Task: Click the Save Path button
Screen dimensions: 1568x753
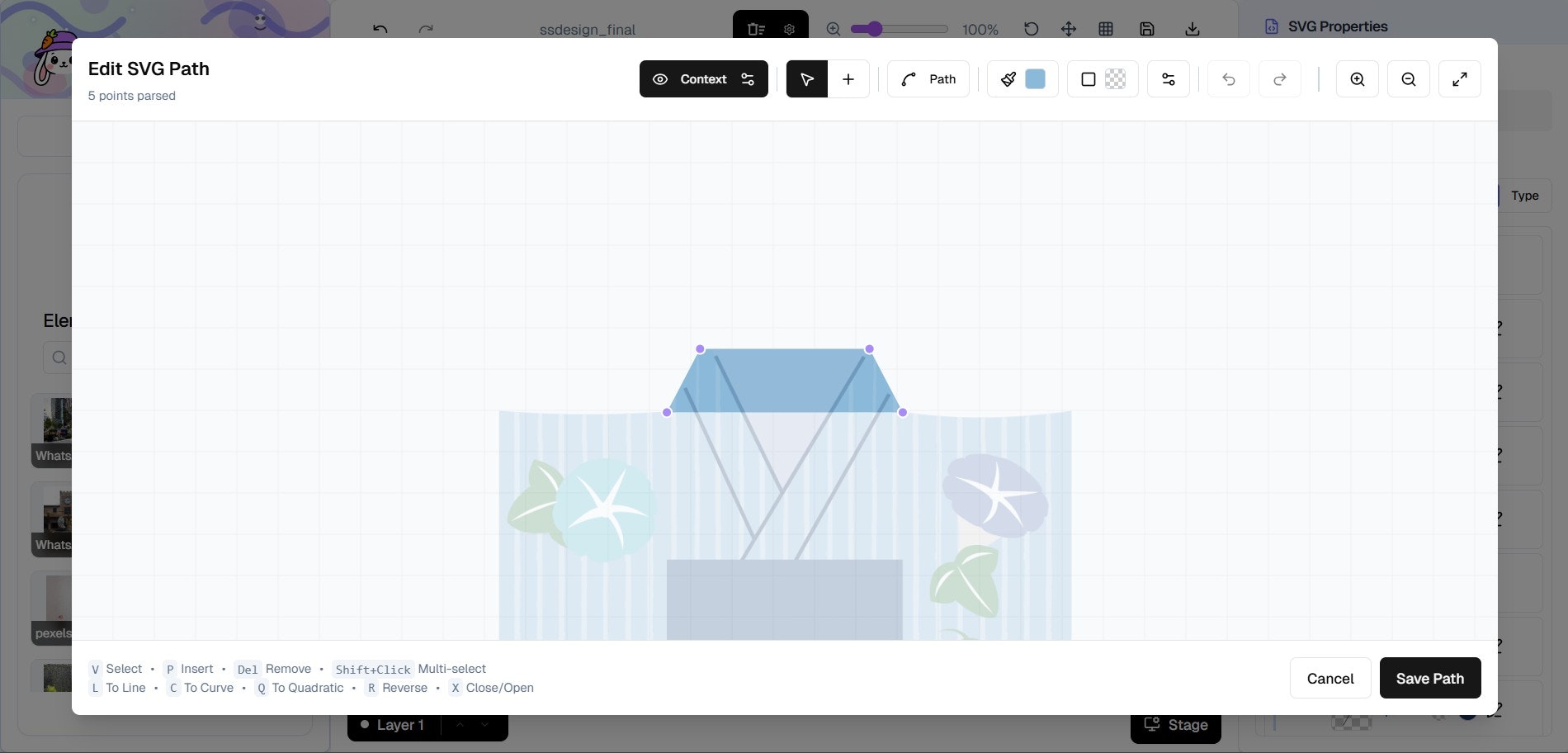Action: [x=1429, y=678]
